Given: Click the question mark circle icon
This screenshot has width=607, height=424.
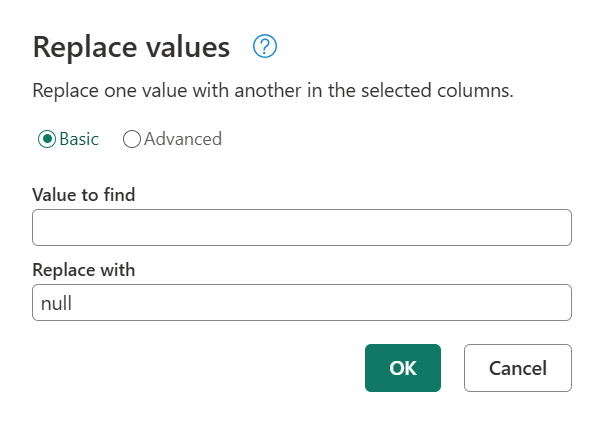Looking at the screenshot, I should click(x=265, y=46).
